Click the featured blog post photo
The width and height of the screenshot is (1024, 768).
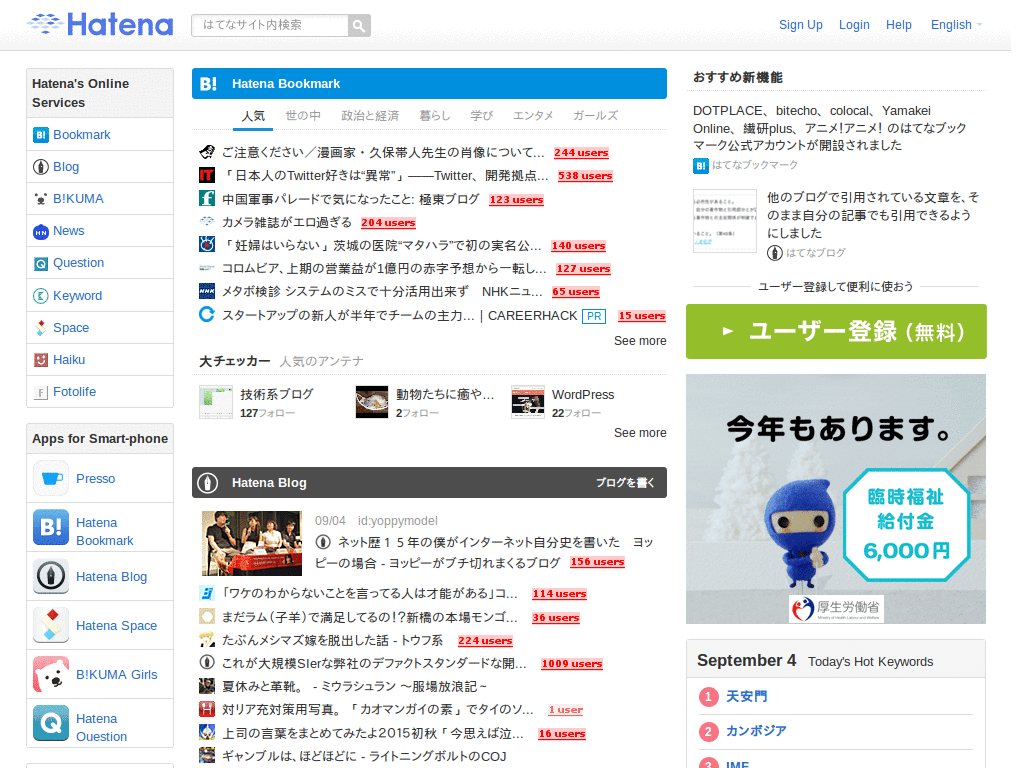click(251, 543)
